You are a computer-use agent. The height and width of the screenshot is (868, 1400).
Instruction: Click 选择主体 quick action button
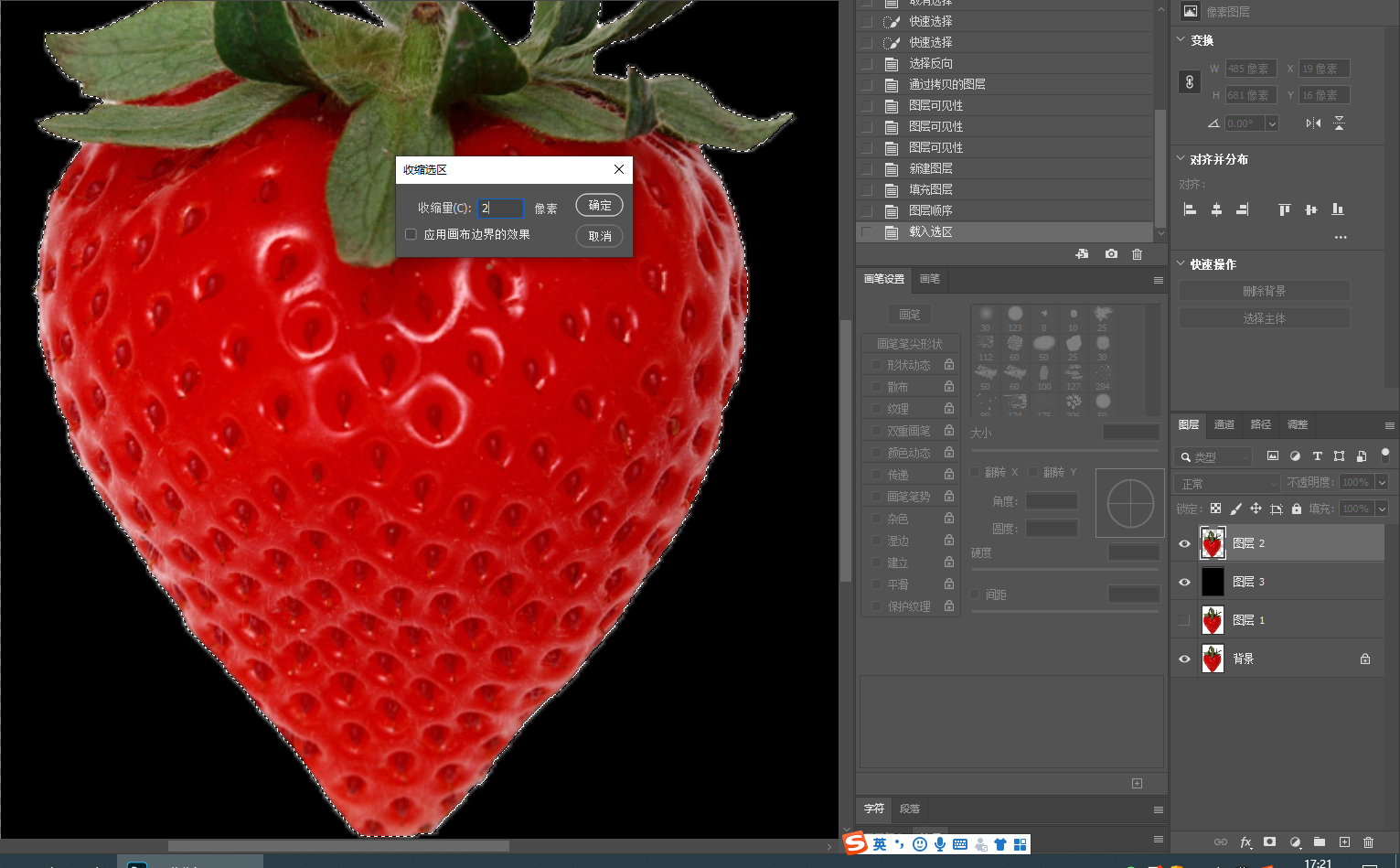1264,318
